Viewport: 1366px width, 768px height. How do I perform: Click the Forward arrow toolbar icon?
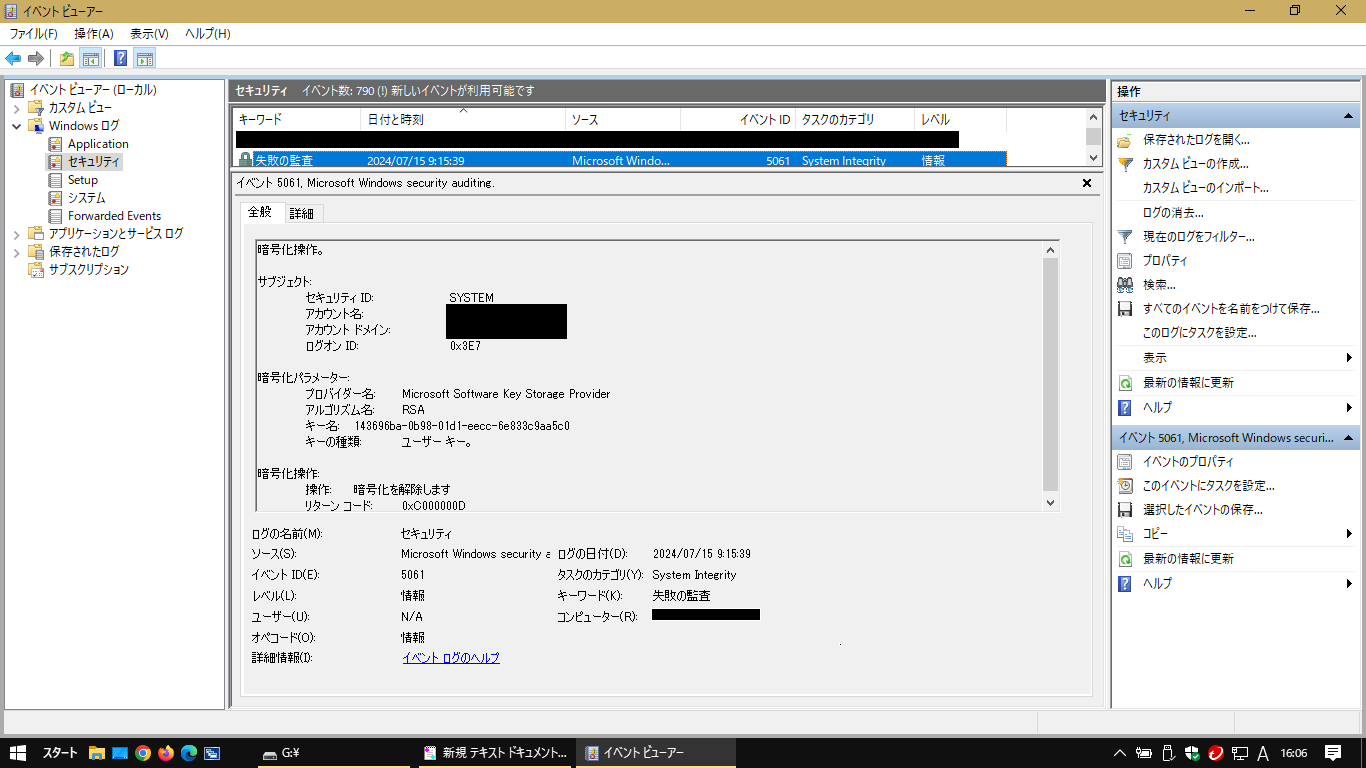pos(36,58)
